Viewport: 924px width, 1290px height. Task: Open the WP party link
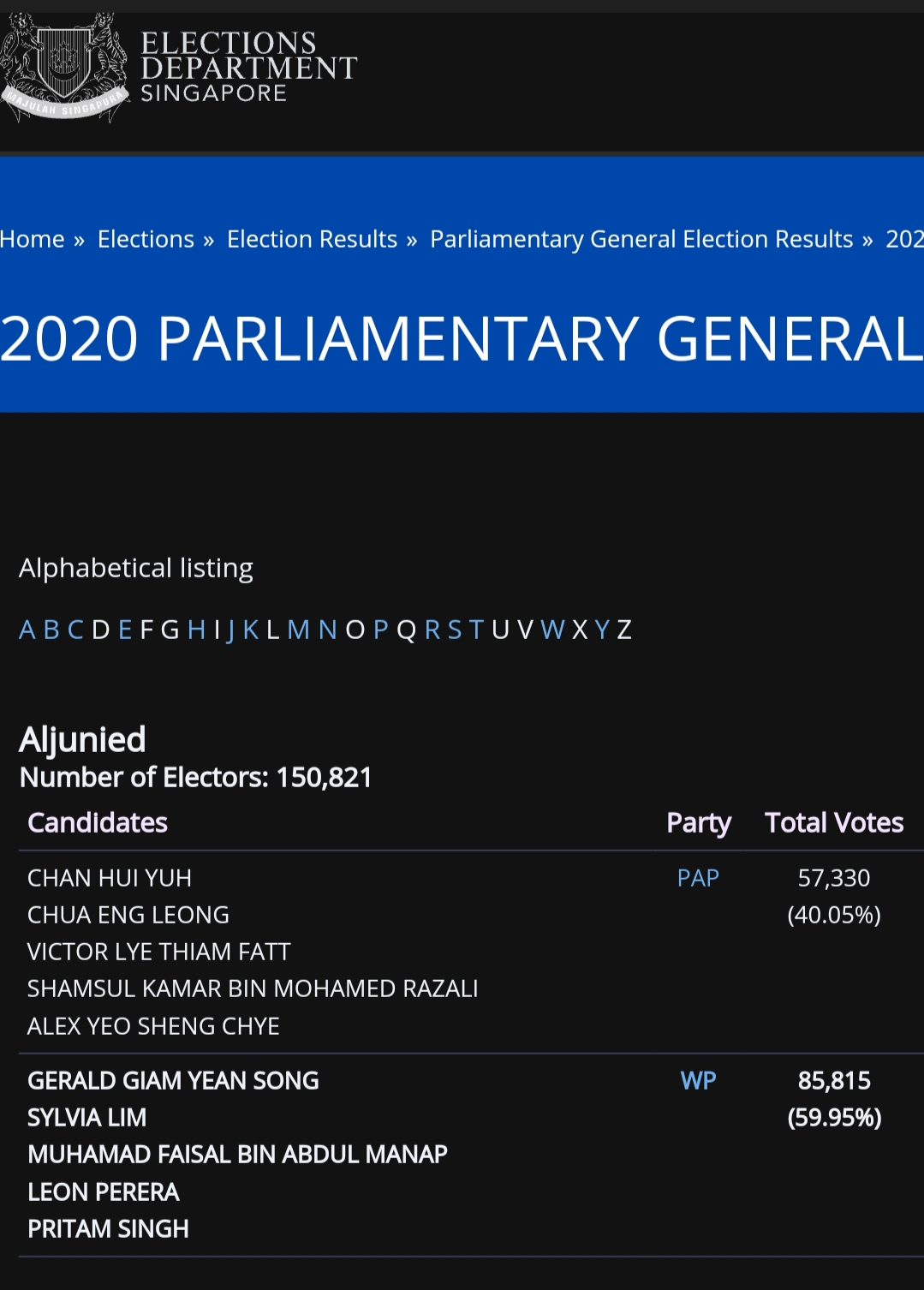(698, 1080)
